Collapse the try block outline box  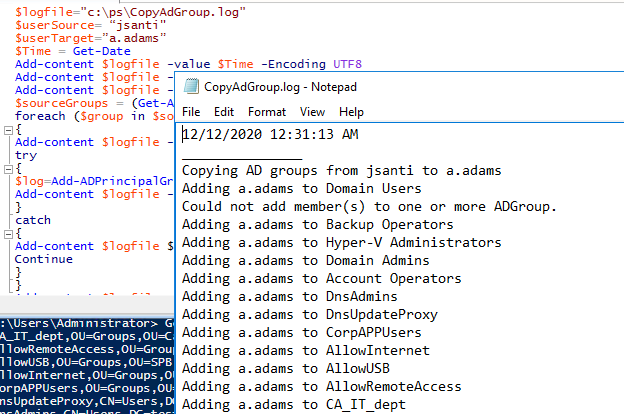coord(7,169)
